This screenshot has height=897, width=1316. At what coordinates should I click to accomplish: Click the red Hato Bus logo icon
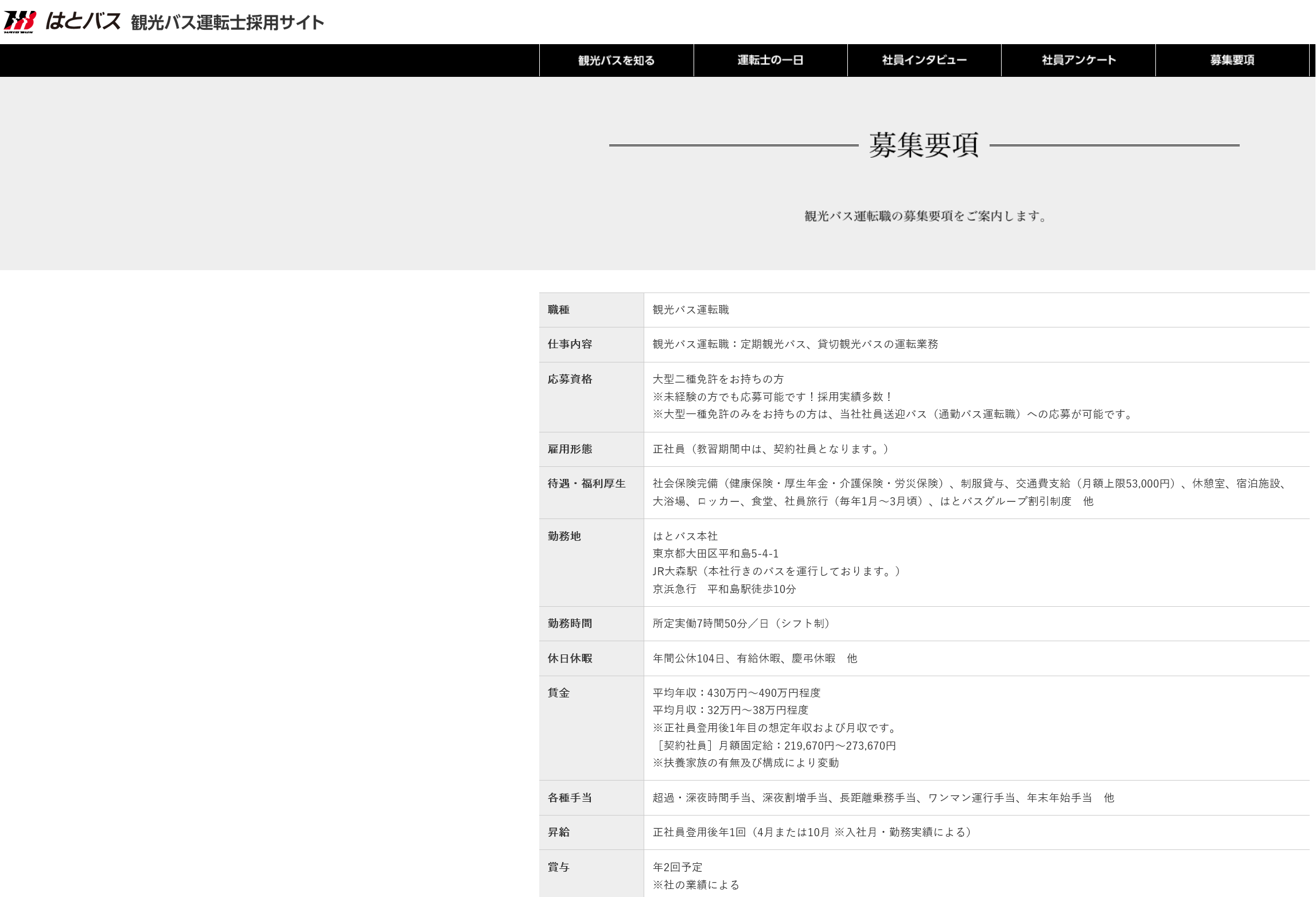20,22
